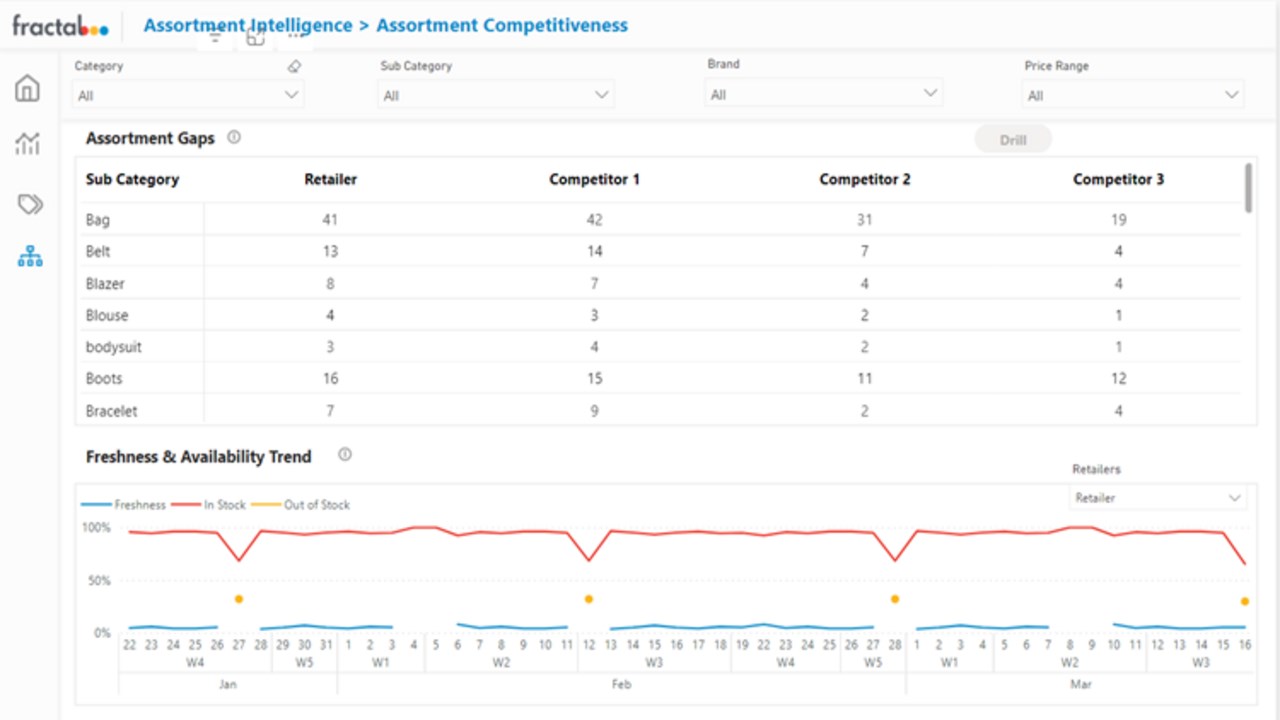
Task: Click the Mar month axis label
Action: (x=1081, y=685)
